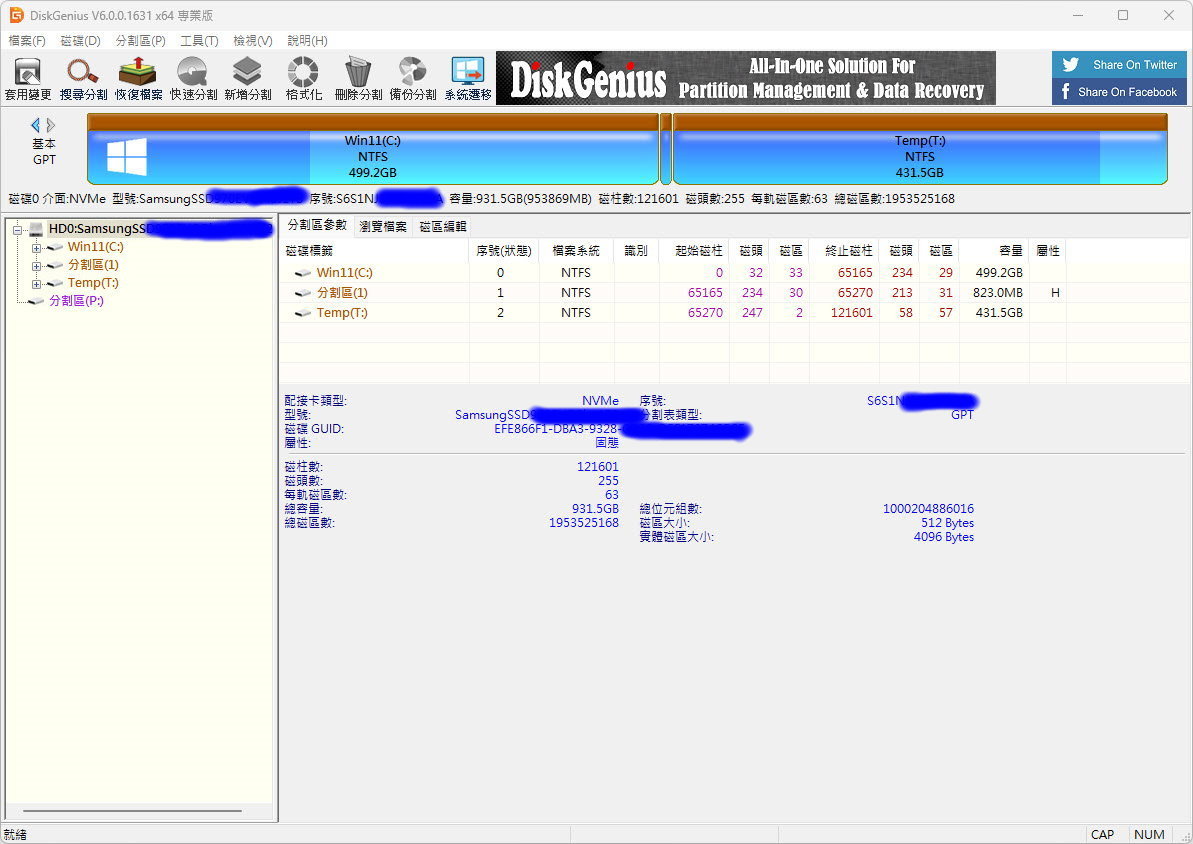
Task: Switch to the 分割區參數 tab
Action: tap(317, 225)
